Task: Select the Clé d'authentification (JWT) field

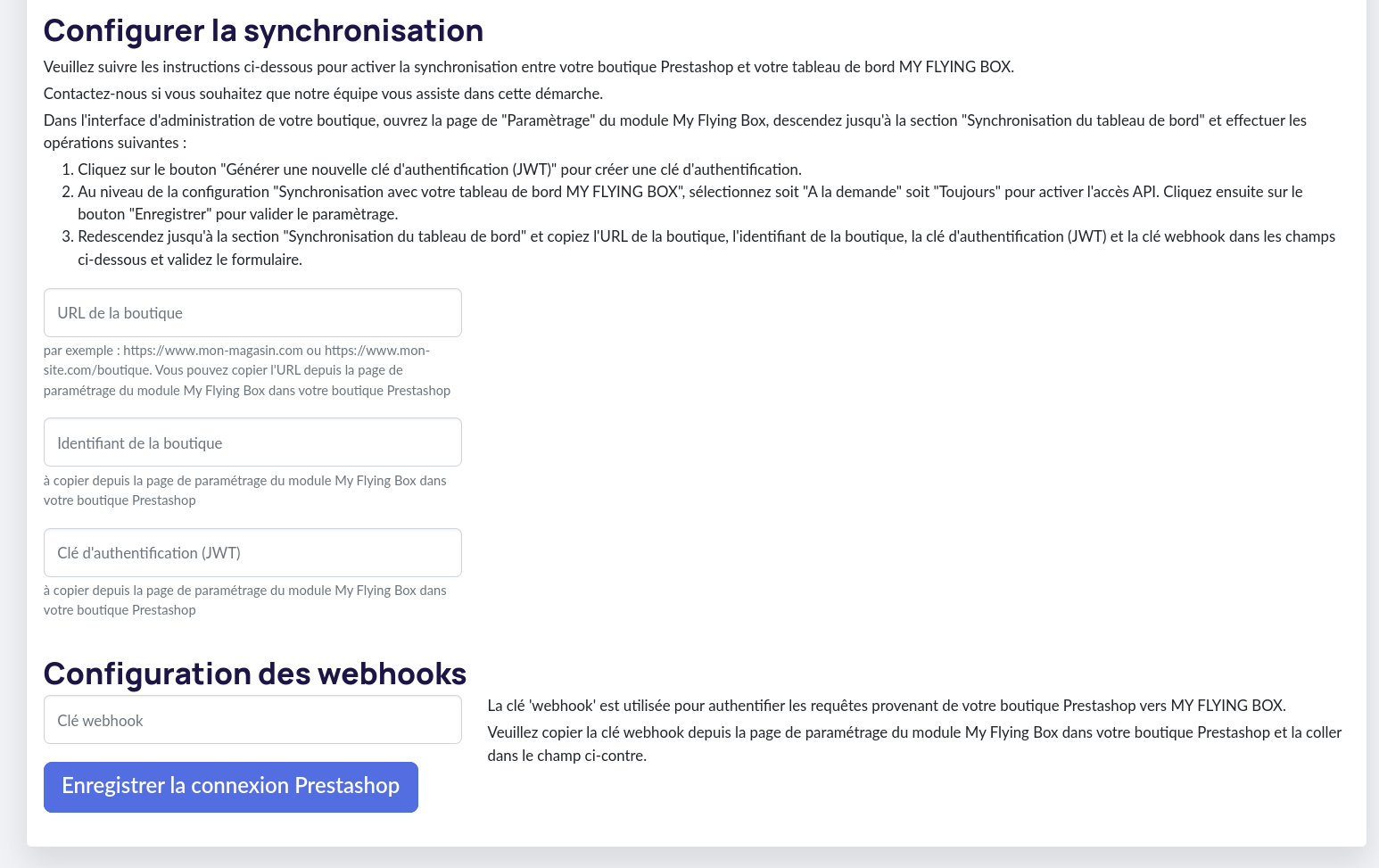Action: (x=252, y=553)
